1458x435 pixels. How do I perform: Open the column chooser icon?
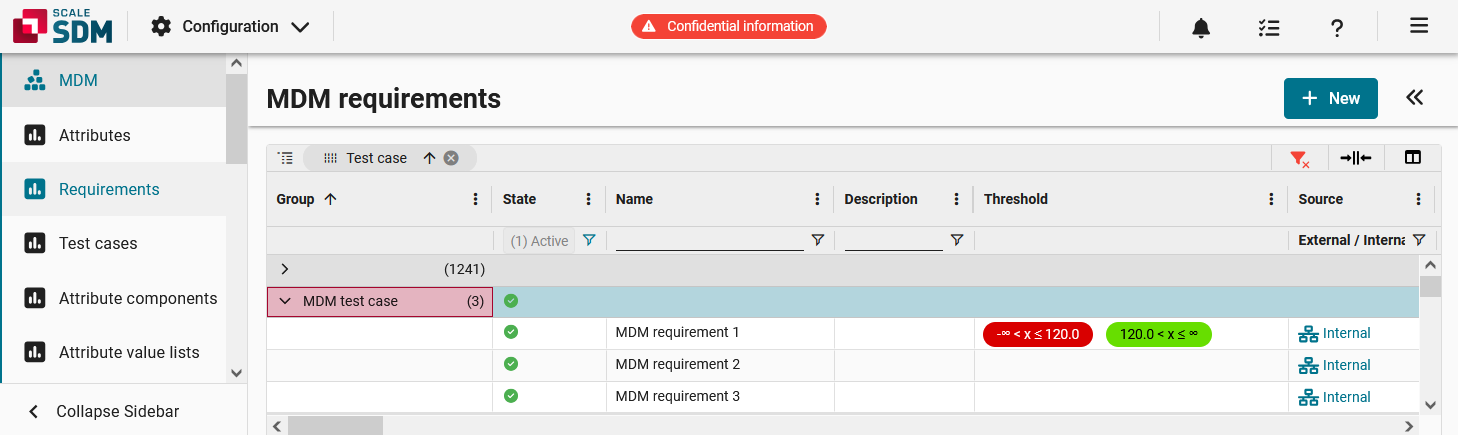pos(1412,158)
